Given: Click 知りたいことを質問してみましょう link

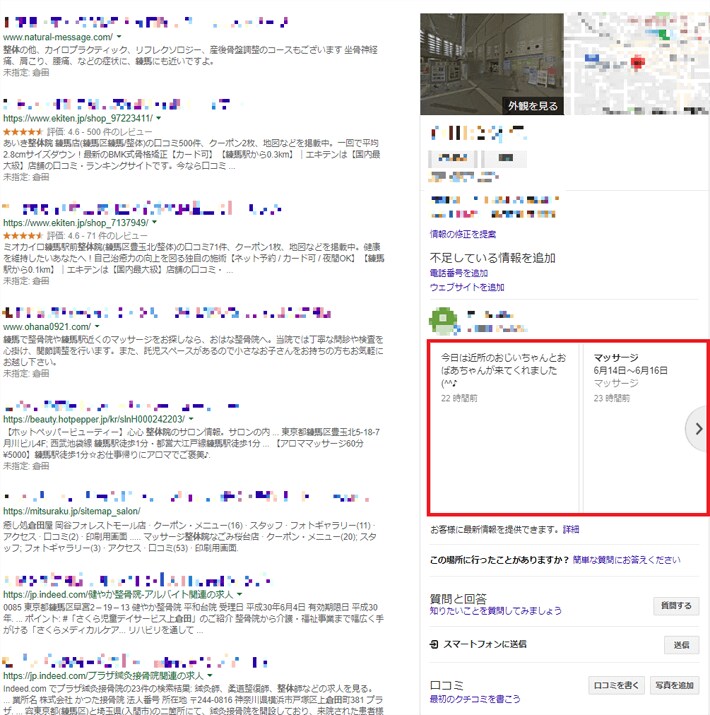Looking at the screenshot, I should (496, 611).
